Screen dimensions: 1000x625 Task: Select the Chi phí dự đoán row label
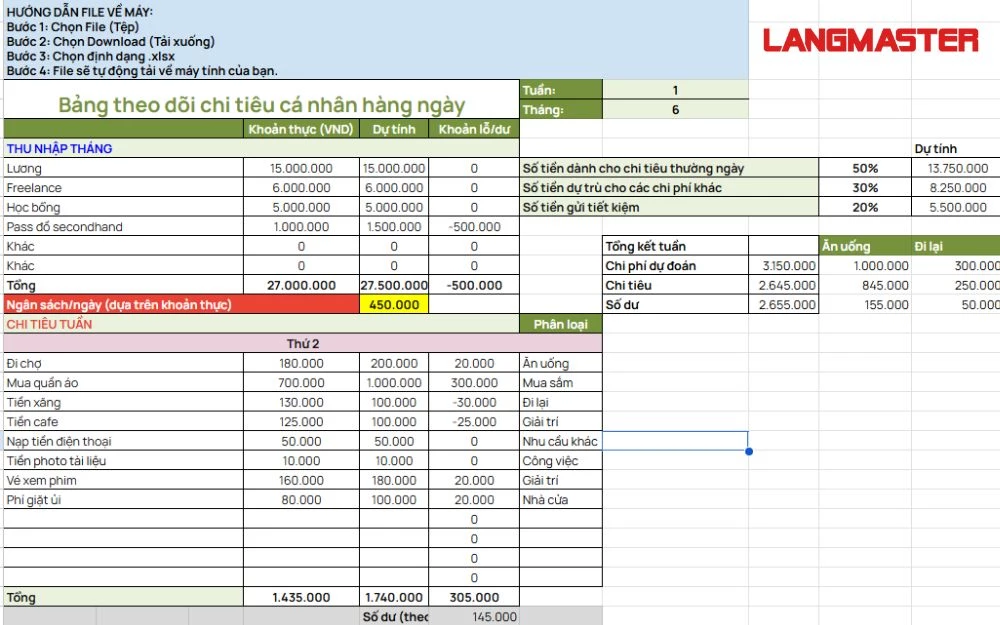(650, 266)
